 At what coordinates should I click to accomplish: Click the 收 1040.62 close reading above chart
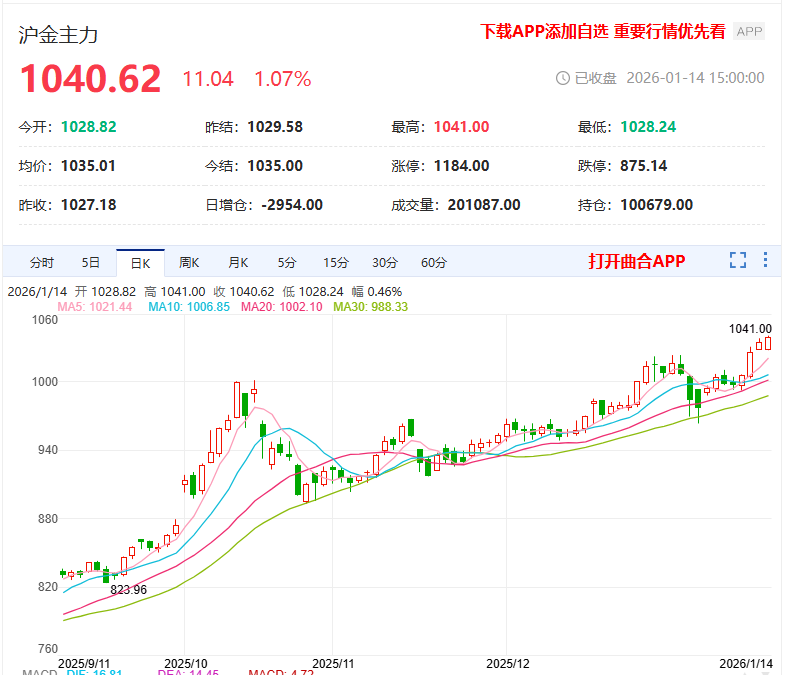244,291
